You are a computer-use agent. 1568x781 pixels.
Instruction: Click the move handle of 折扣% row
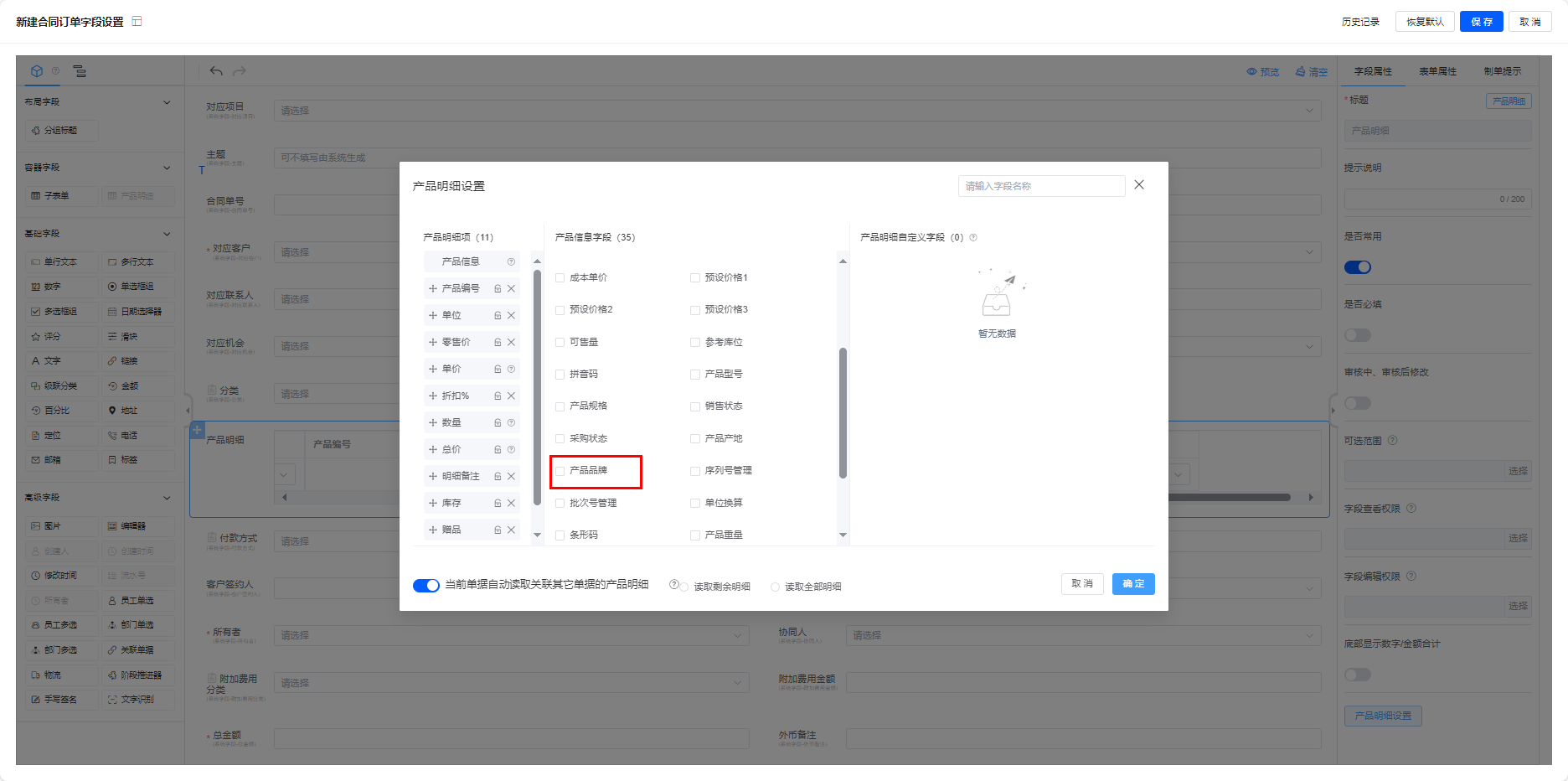(433, 396)
